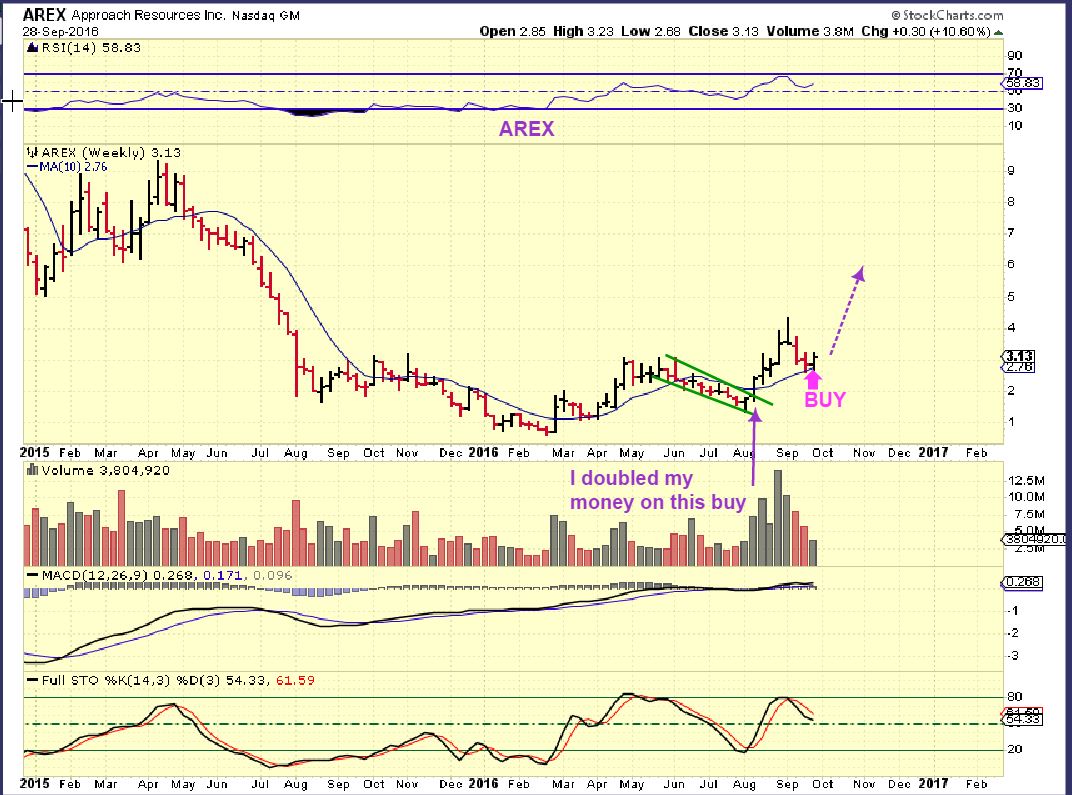Click the 10.0M volume axis label

click(x=1026, y=497)
